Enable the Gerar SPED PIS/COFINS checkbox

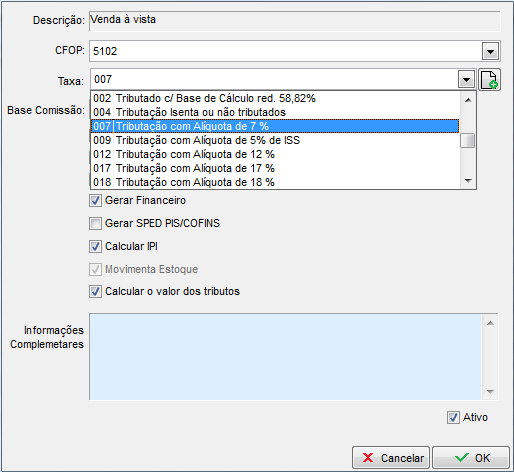pyautogui.click(x=95, y=223)
